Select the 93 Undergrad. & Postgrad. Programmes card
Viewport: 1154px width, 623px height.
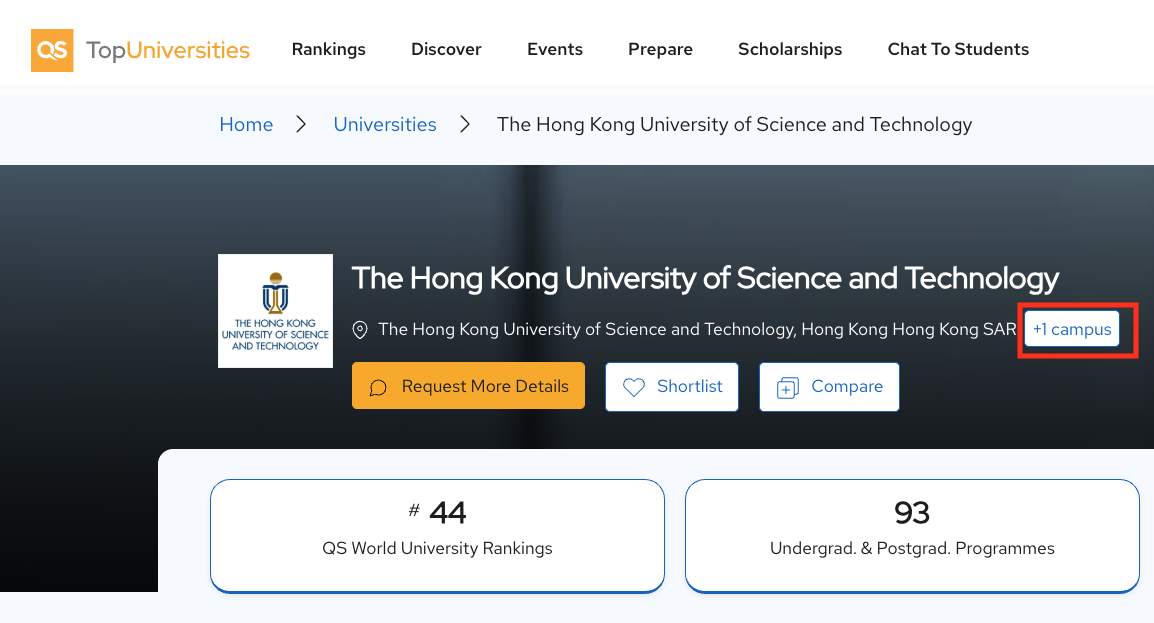(x=912, y=534)
